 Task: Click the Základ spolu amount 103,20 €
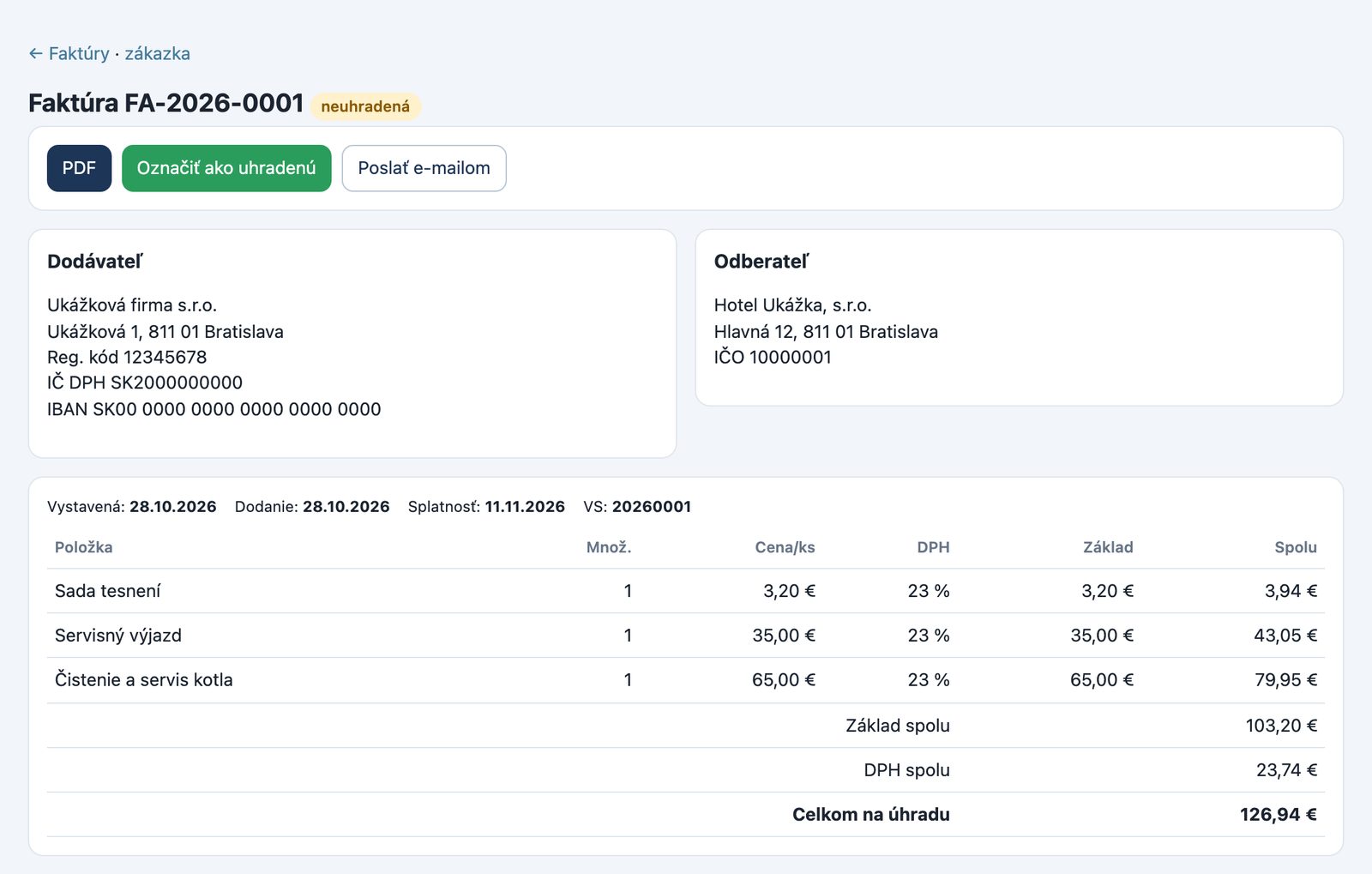tap(1281, 726)
